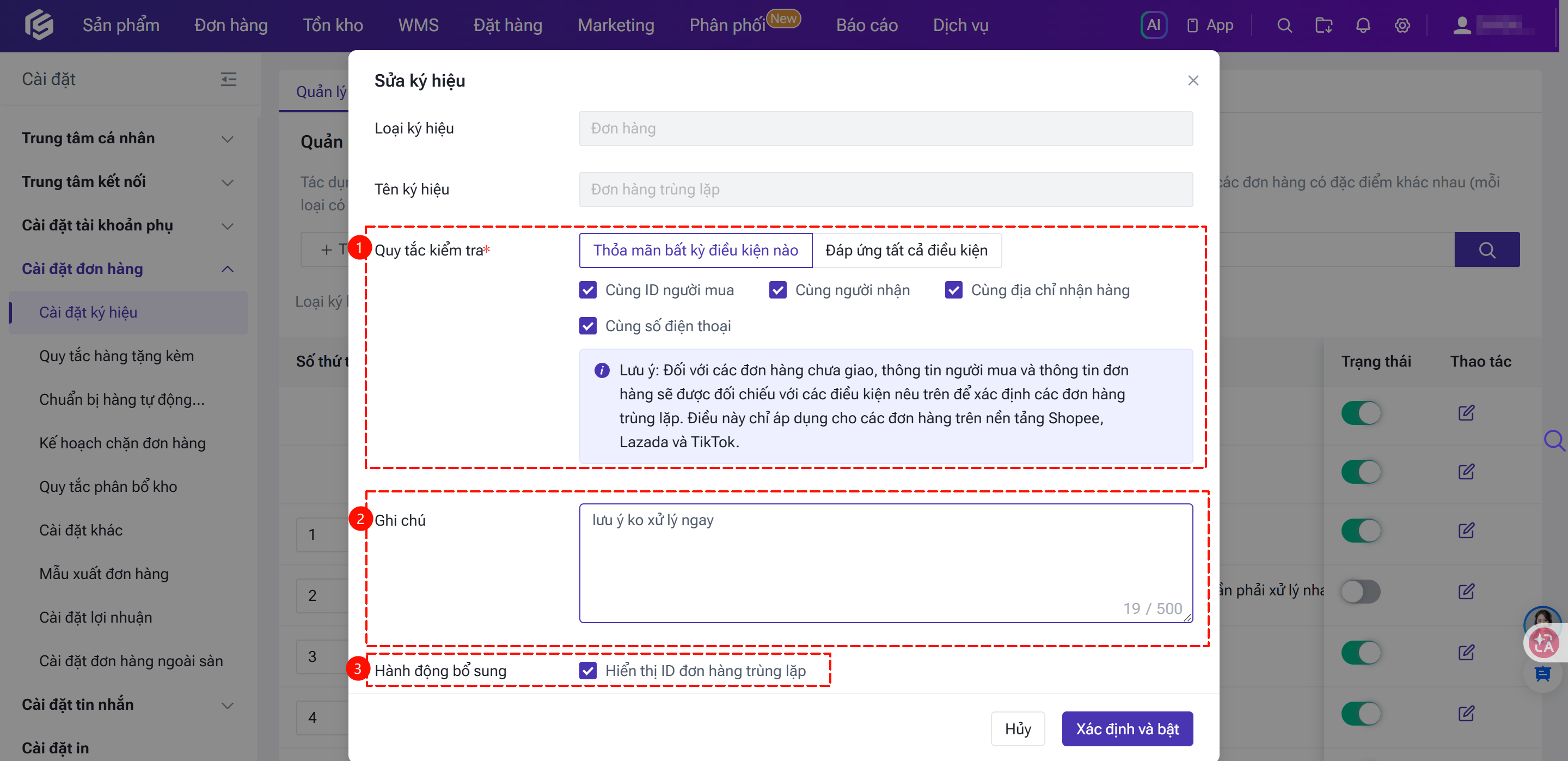Open the Báo cáo menu

click(x=867, y=25)
